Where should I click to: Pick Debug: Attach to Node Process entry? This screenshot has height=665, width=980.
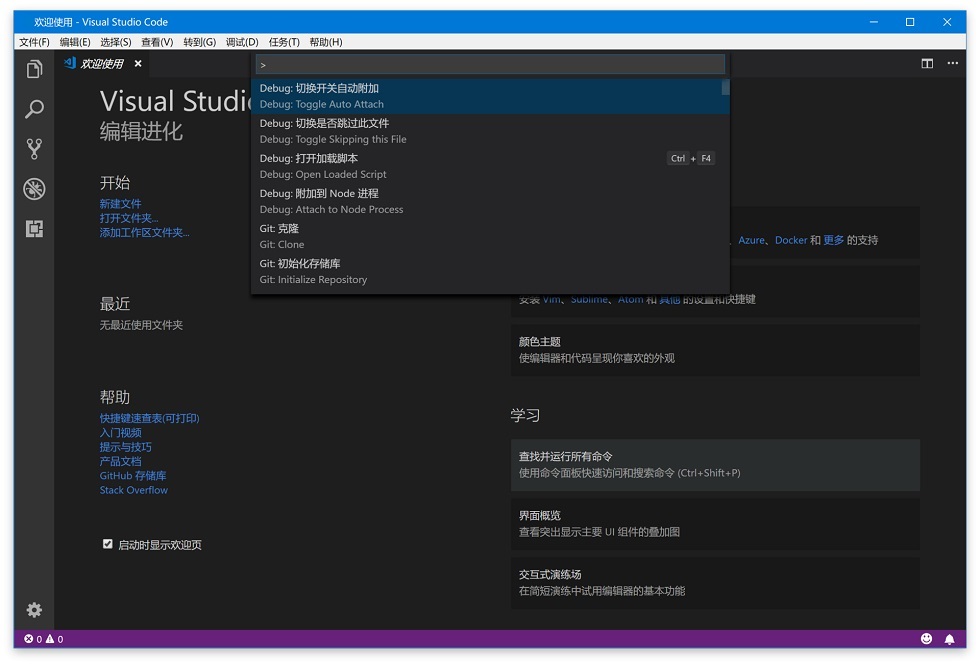pyautogui.click(x=490, y=201)
